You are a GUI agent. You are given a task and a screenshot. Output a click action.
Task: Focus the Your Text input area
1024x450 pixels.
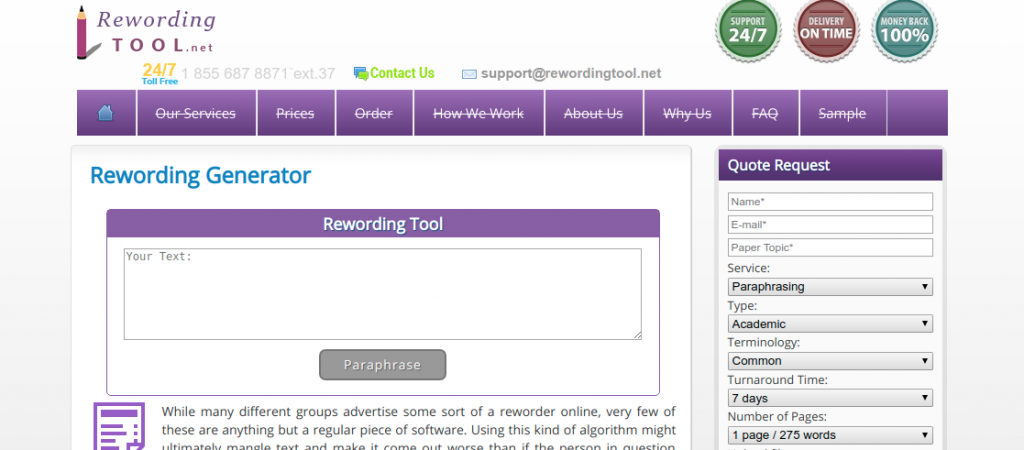pyautogui.click(x=383, y=294)
